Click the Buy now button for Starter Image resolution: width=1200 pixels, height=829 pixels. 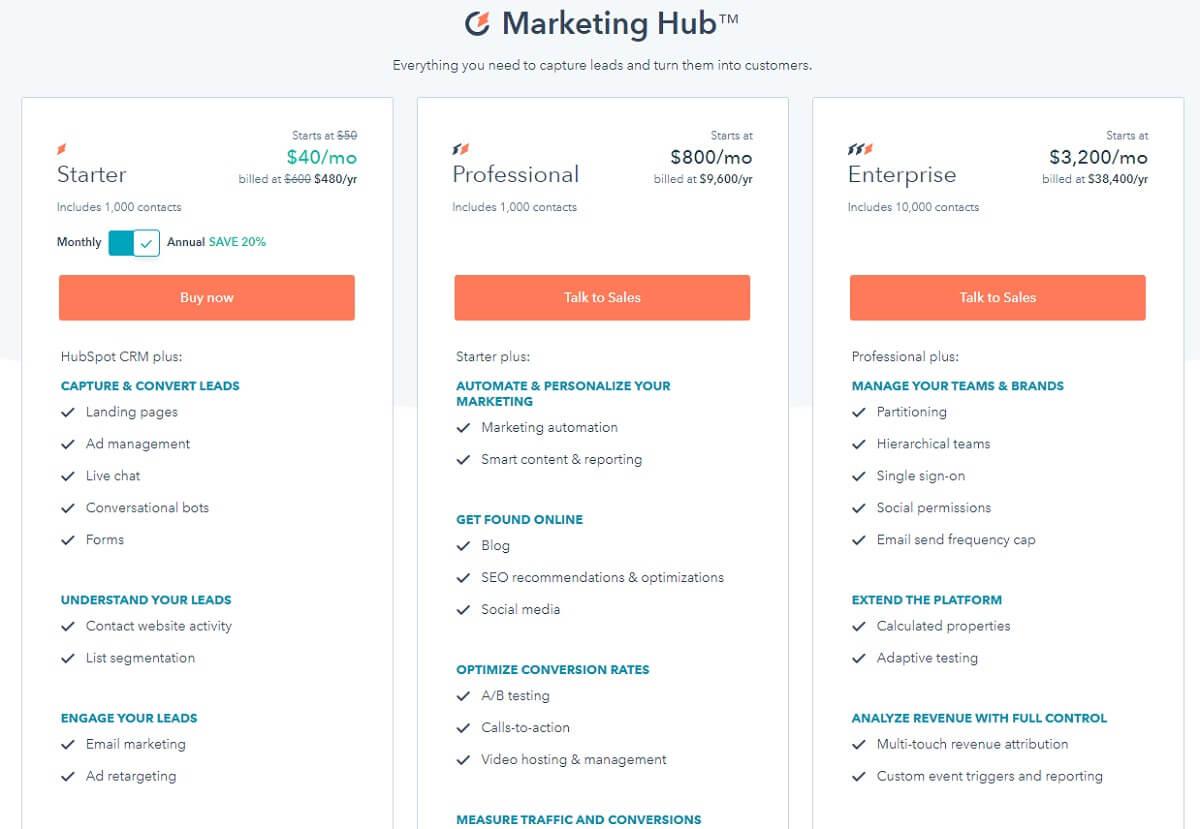pos(207,298)
